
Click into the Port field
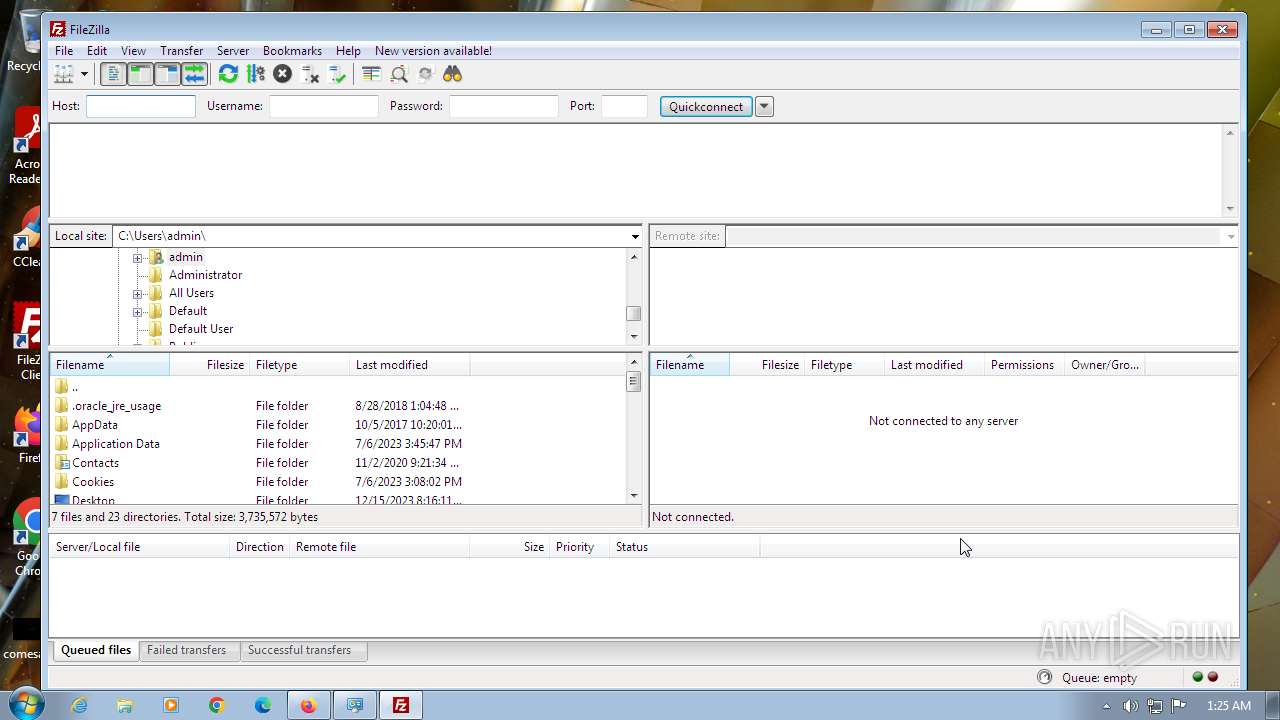coord(625,106)
